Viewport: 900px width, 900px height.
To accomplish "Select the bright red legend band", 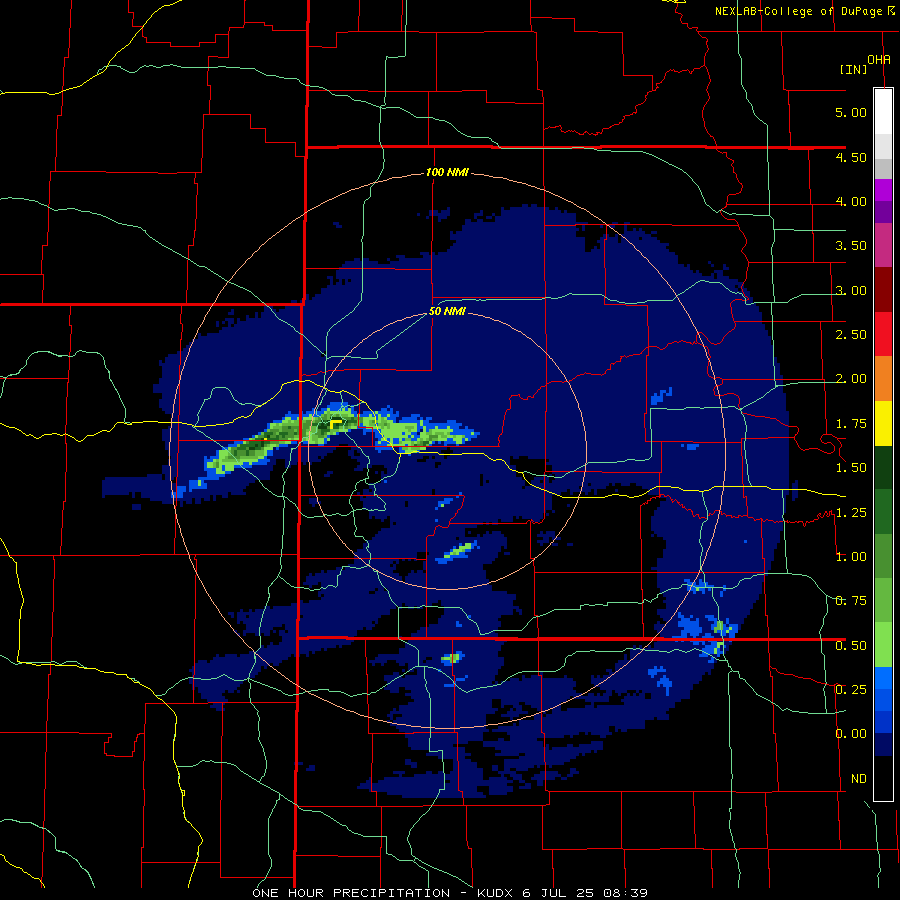I will (883, 334).
